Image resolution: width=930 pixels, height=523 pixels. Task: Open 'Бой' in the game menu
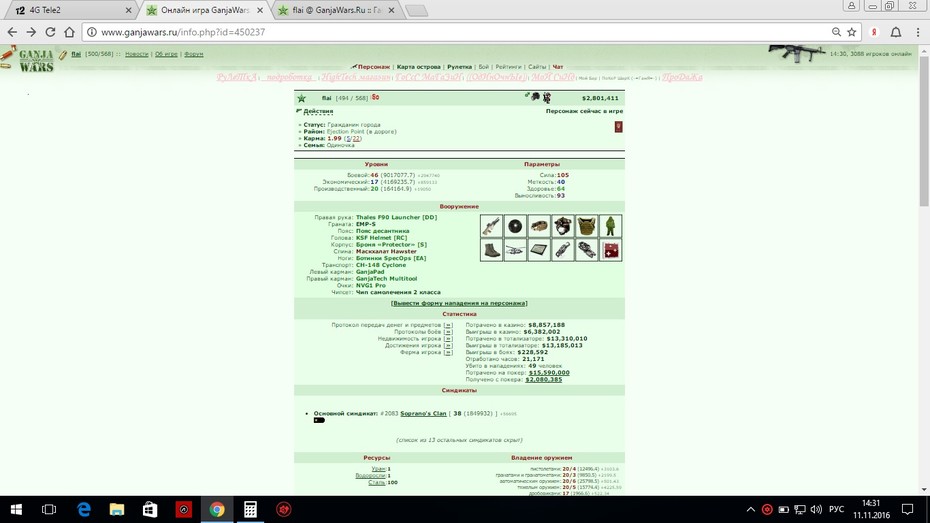(483, 67)
